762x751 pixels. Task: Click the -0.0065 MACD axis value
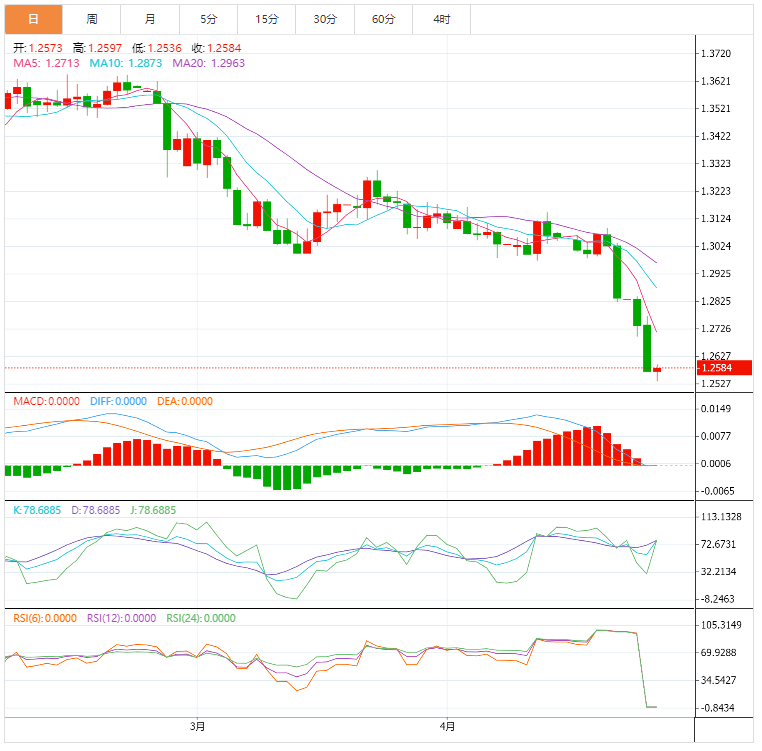click(x=717, y=491)
